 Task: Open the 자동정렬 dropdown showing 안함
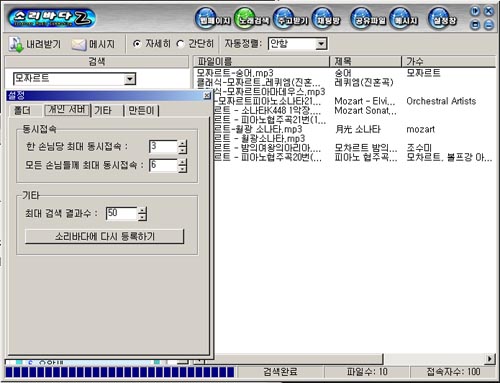click(298, 44)
